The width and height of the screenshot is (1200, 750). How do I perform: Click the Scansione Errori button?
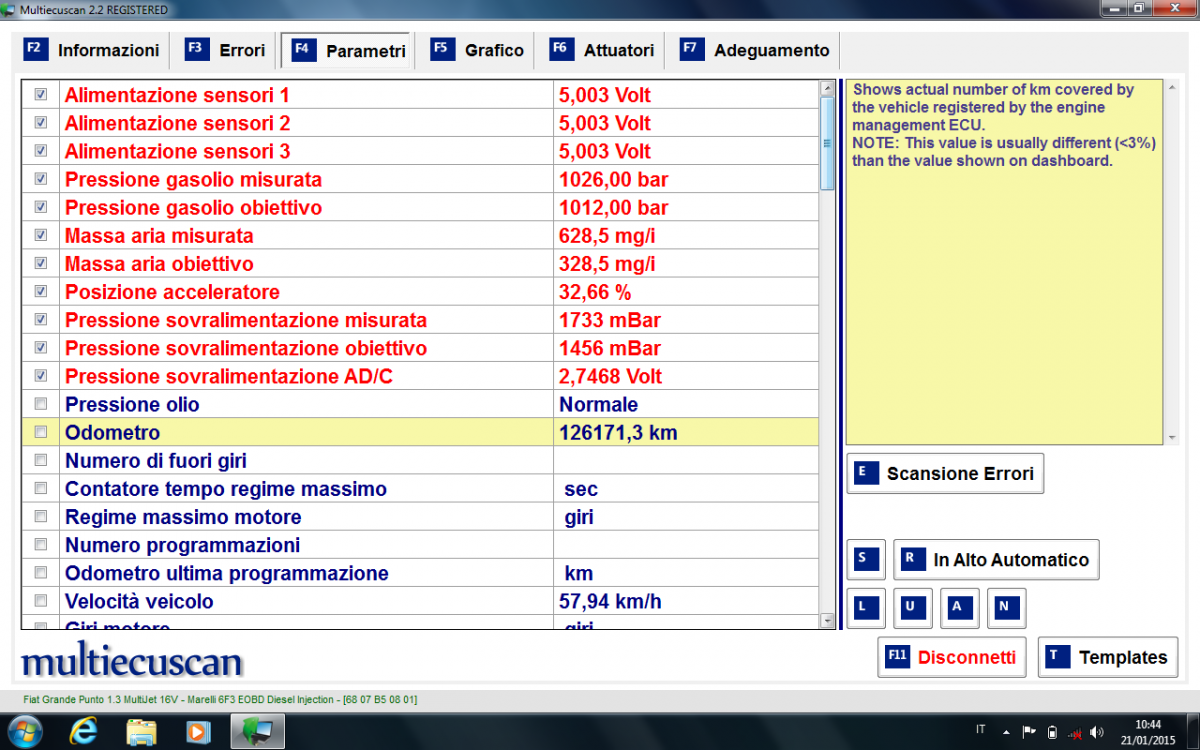945,474
